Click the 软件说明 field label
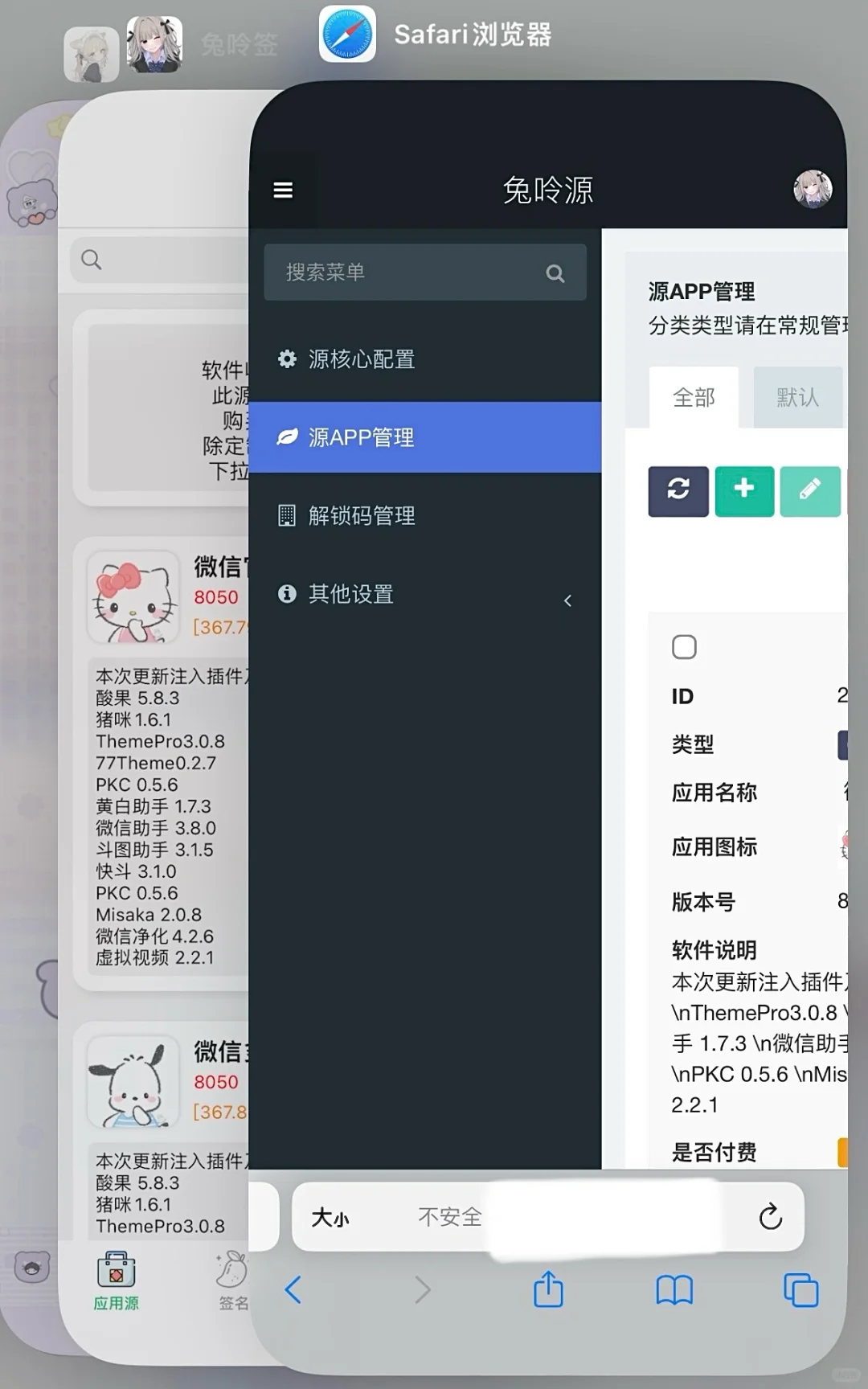 tap(714, 950)
